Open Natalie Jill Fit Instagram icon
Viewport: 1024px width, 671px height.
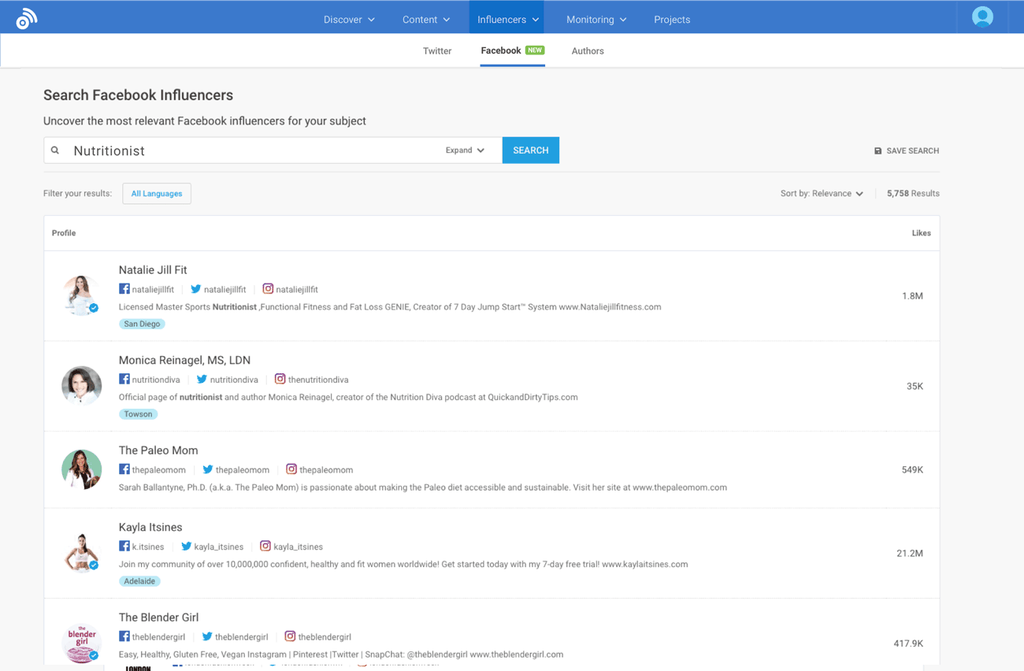[x=268, y=288]
